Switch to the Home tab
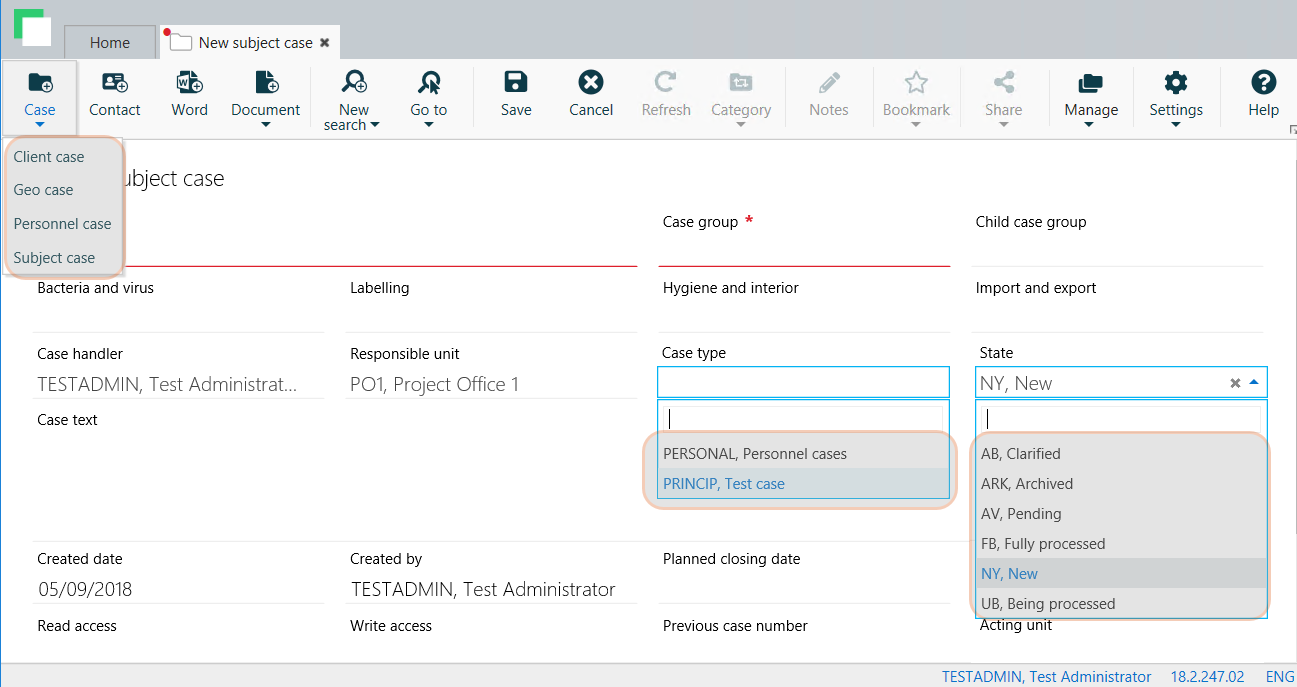This screenshot has width=1297, height=687. 110,43
